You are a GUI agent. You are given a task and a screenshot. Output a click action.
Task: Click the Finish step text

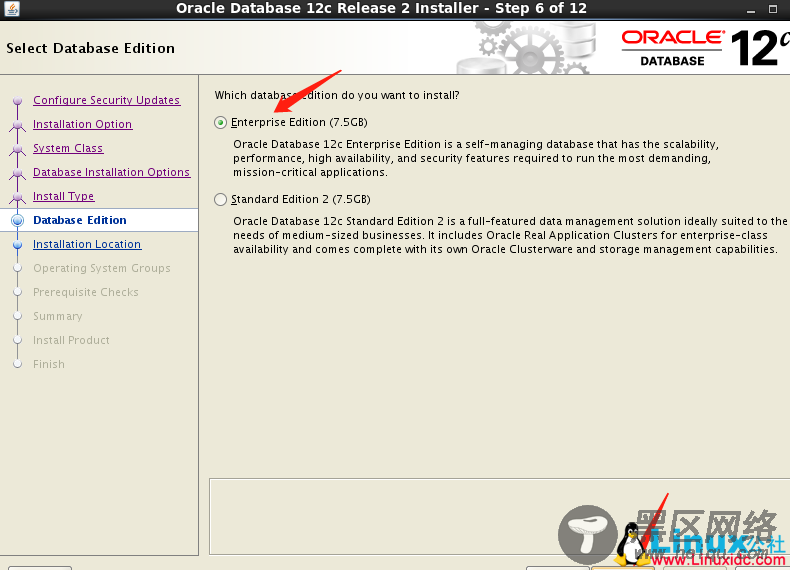click(49, 364)
